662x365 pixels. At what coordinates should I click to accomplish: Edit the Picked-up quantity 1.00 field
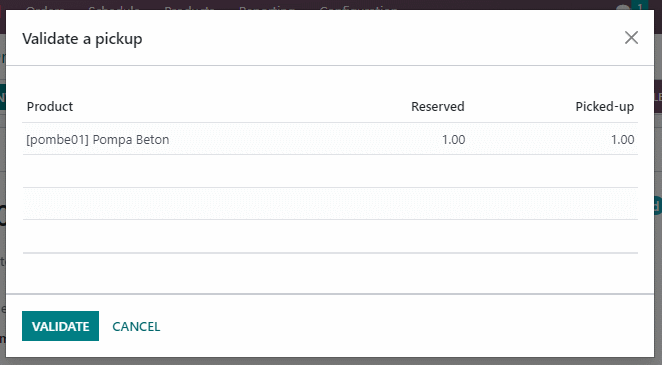pos(622,140)
